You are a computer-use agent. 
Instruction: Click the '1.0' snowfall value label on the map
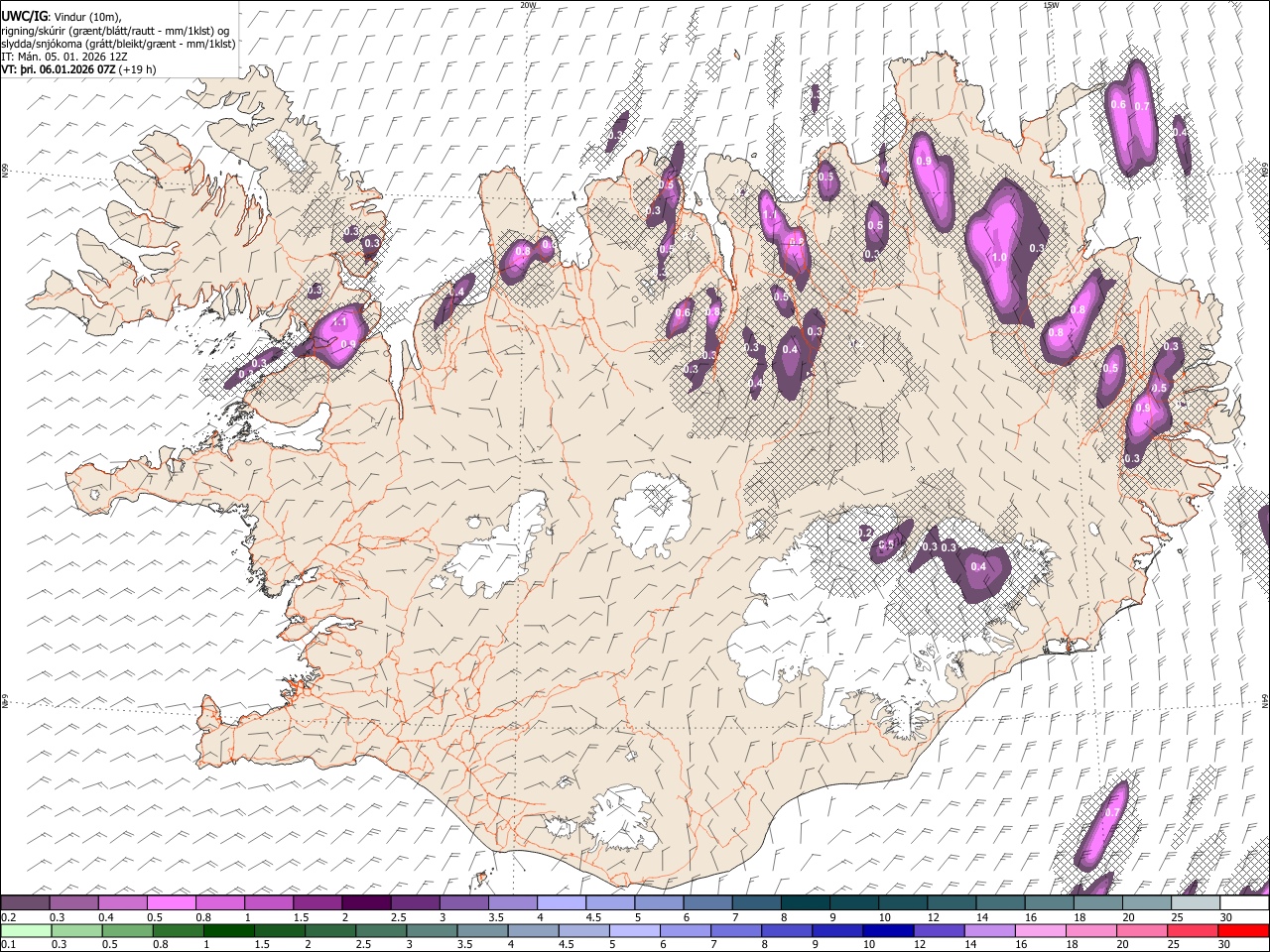[999, 258]
